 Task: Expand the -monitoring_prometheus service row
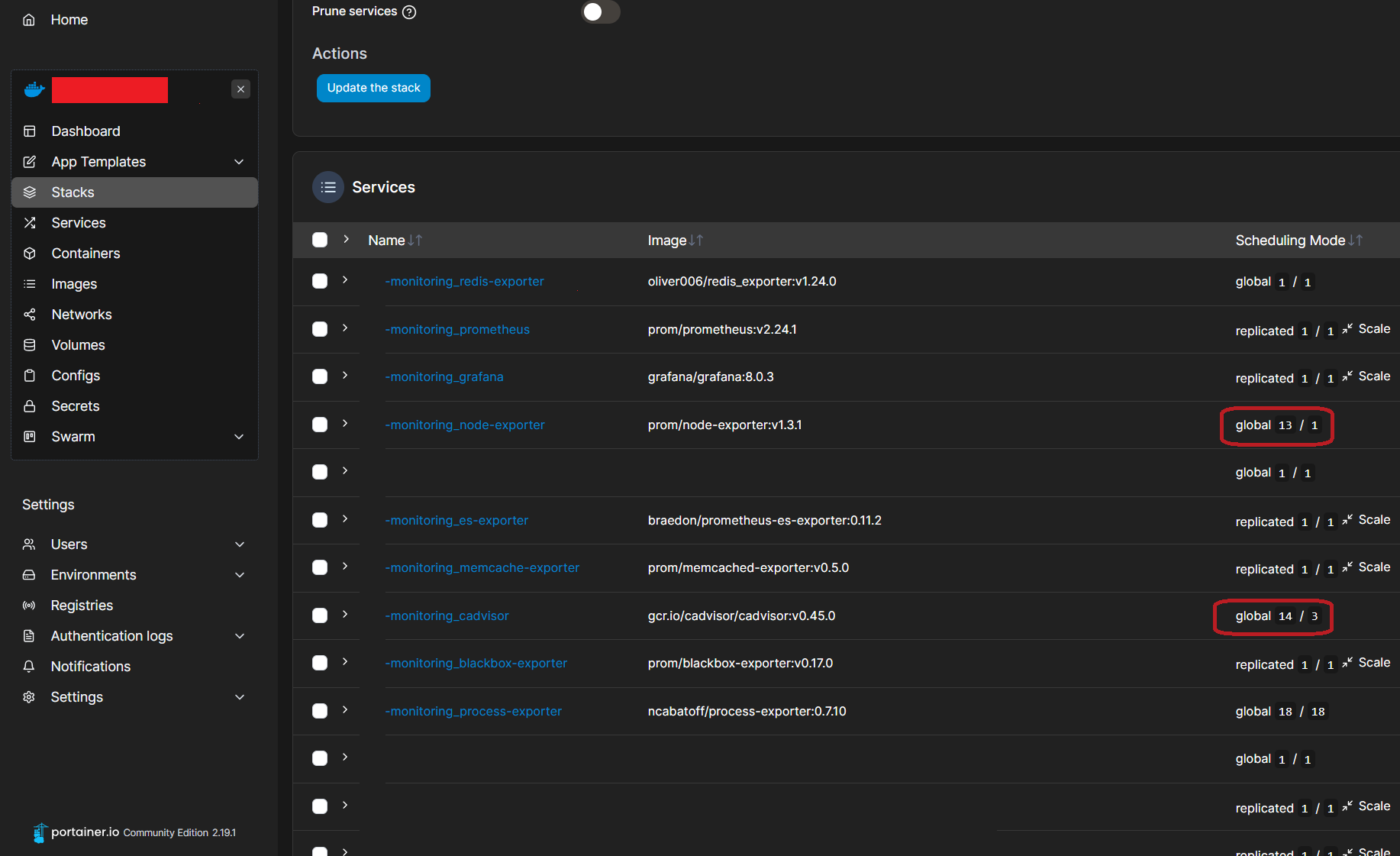coord(344,328)
